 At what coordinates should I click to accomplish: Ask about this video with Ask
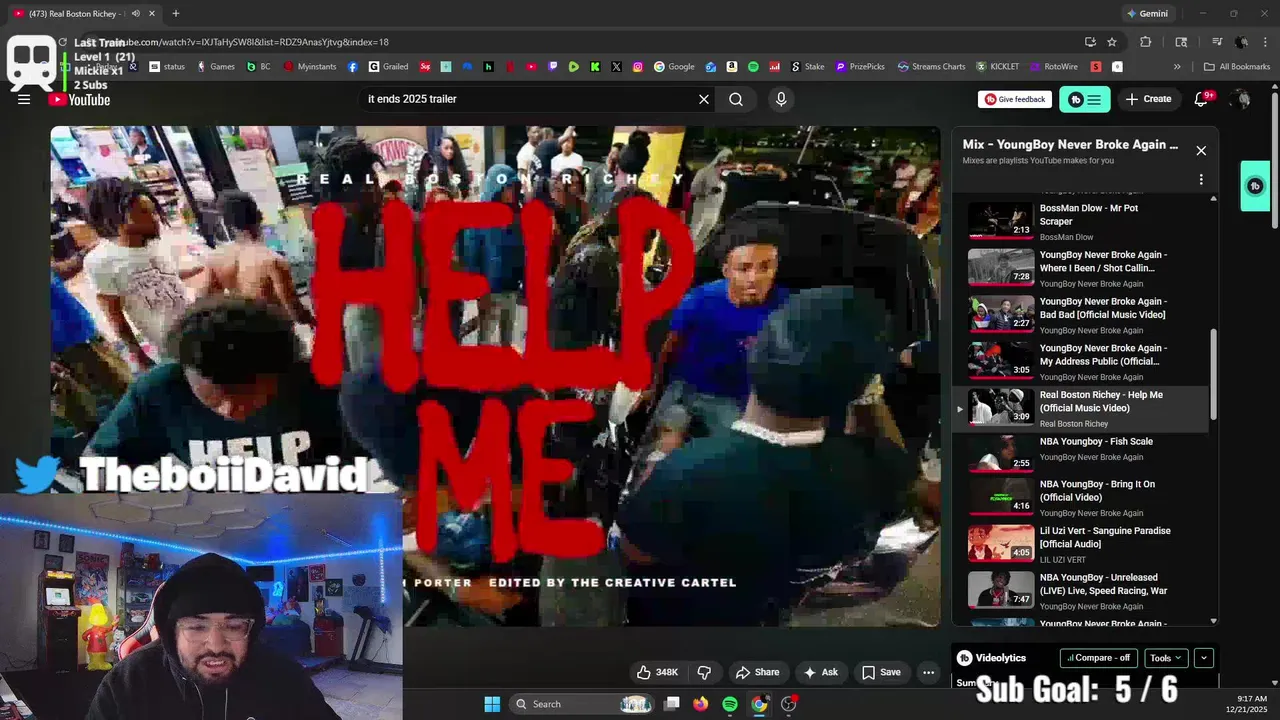pos(821,672)
